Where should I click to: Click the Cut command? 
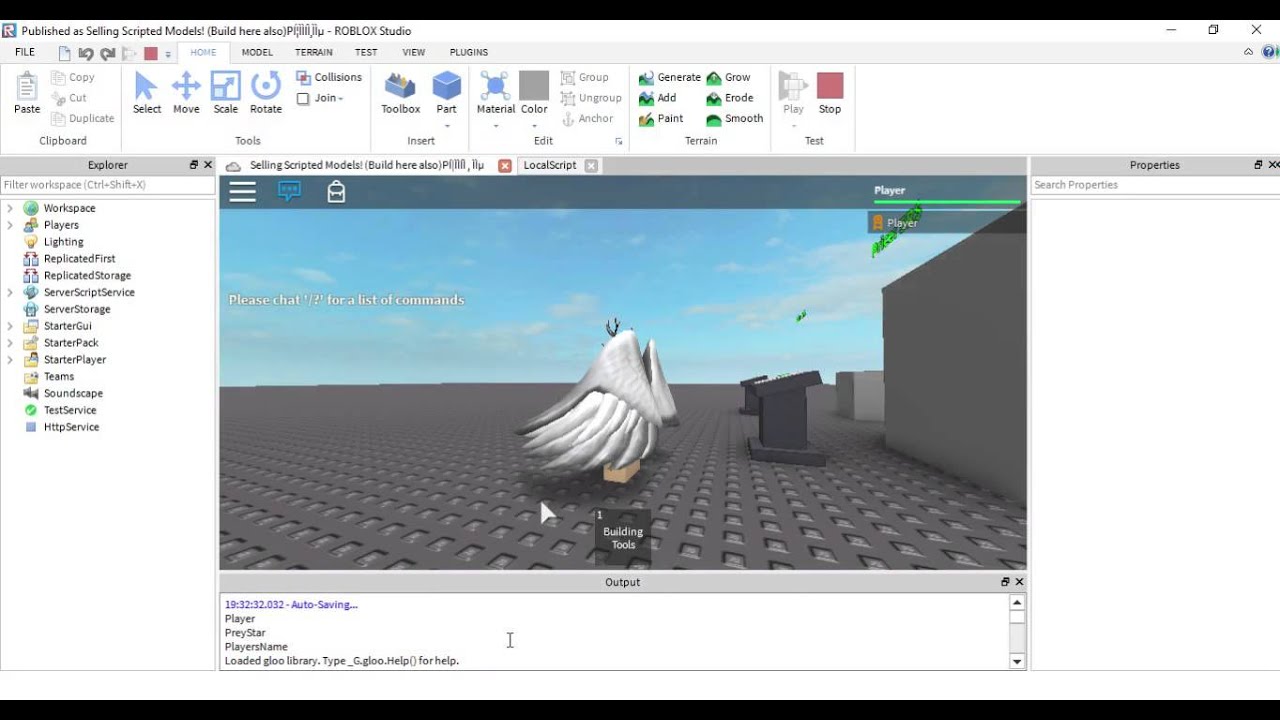point(69,98)
